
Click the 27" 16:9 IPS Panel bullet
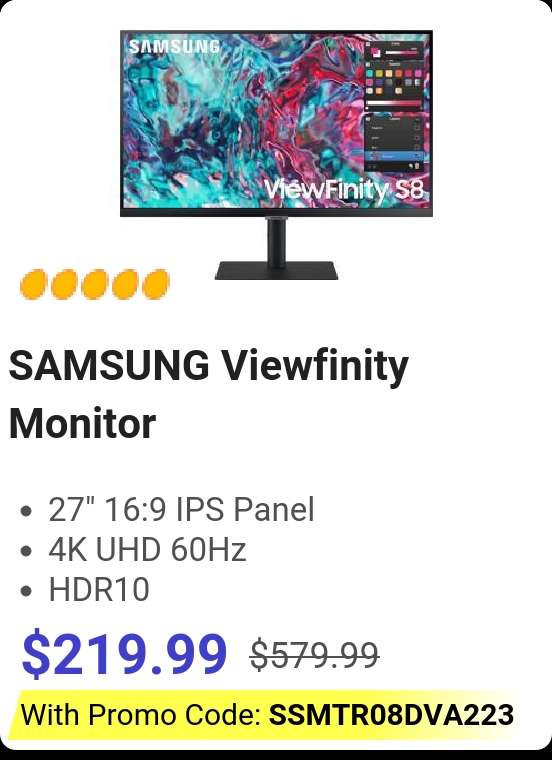pos(181,509)
